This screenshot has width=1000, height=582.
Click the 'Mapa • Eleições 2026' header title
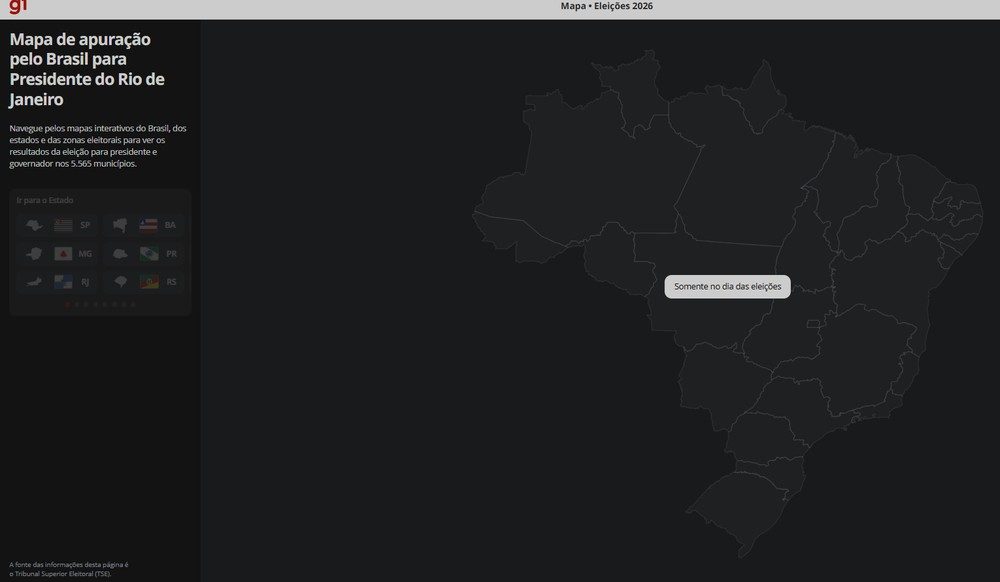point(607,6)
